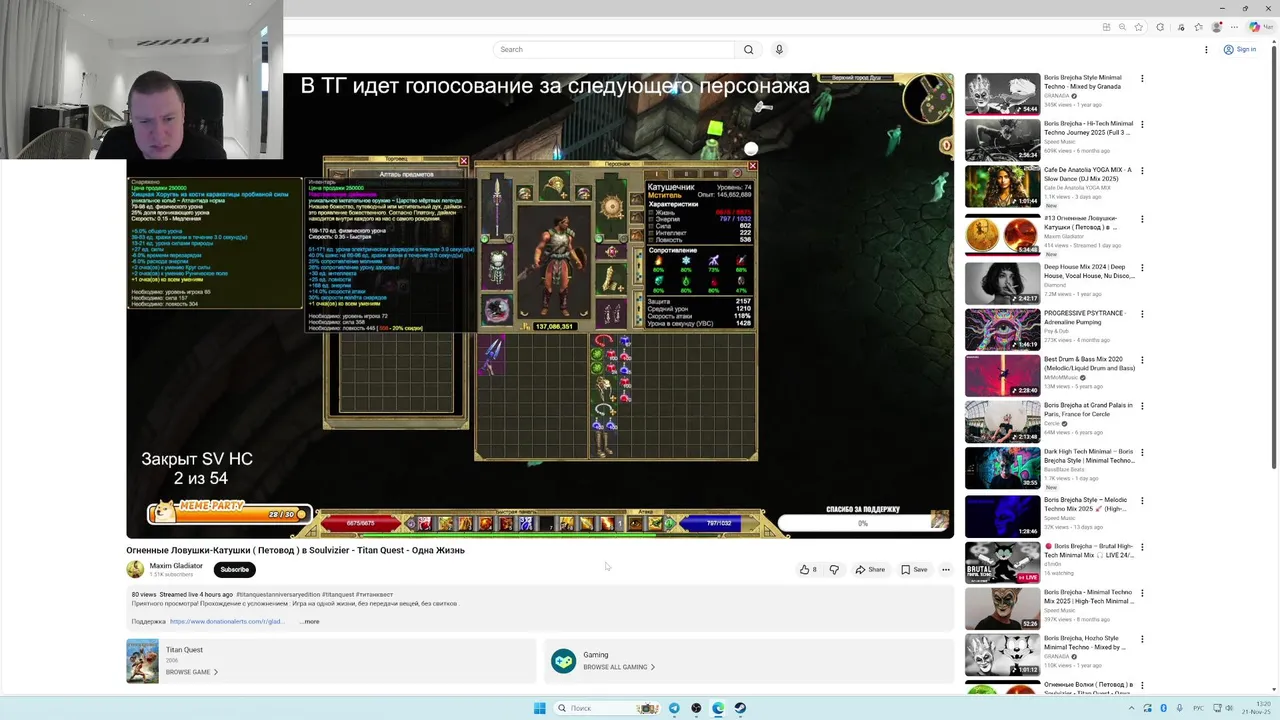The height and width of the screenshot is (720, 1280).
Task: Open YouTube settings three-dot menu near Sign in
Action: [1206, 49]
